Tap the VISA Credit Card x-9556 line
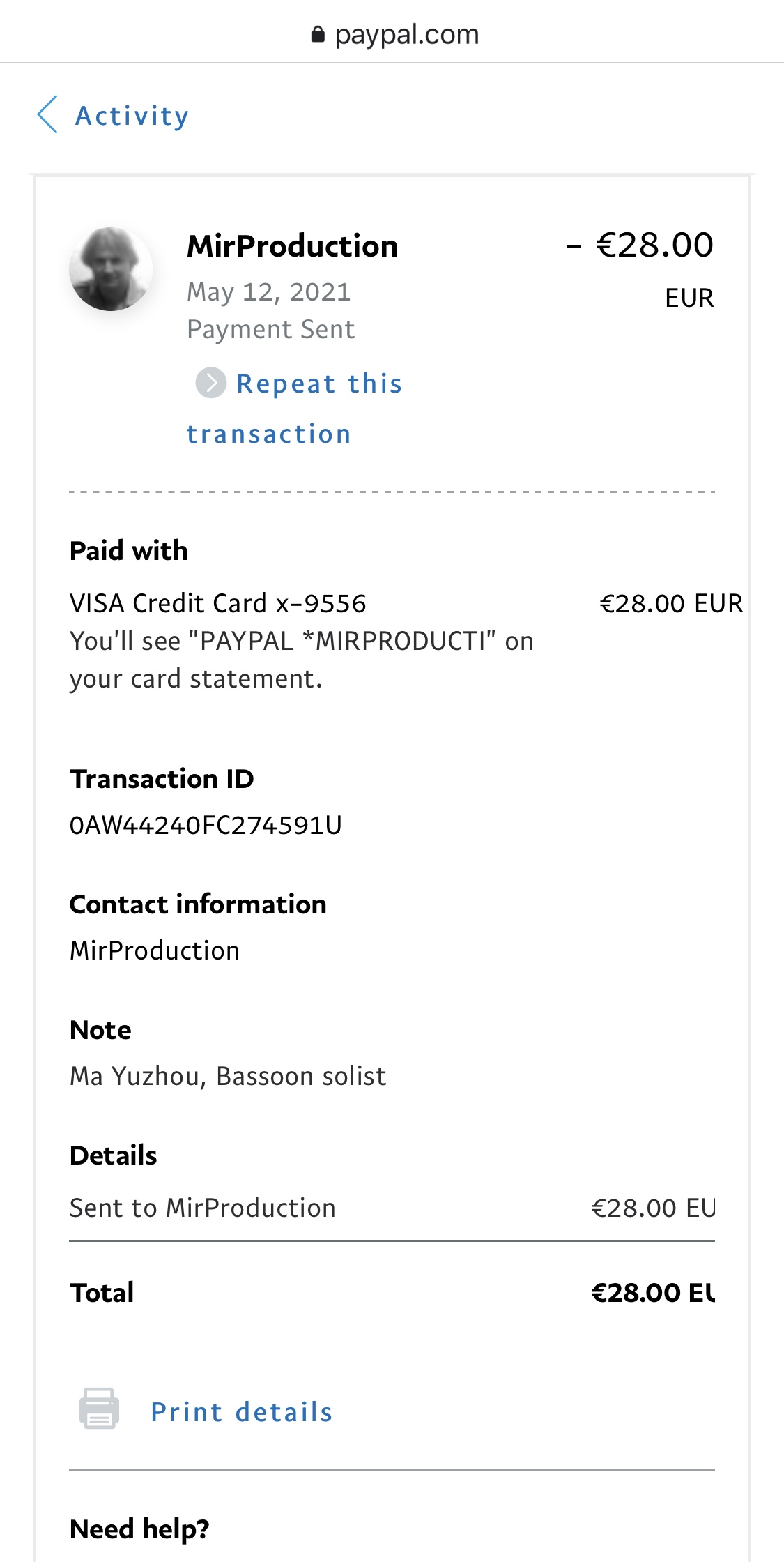 [x=217, y=604]
